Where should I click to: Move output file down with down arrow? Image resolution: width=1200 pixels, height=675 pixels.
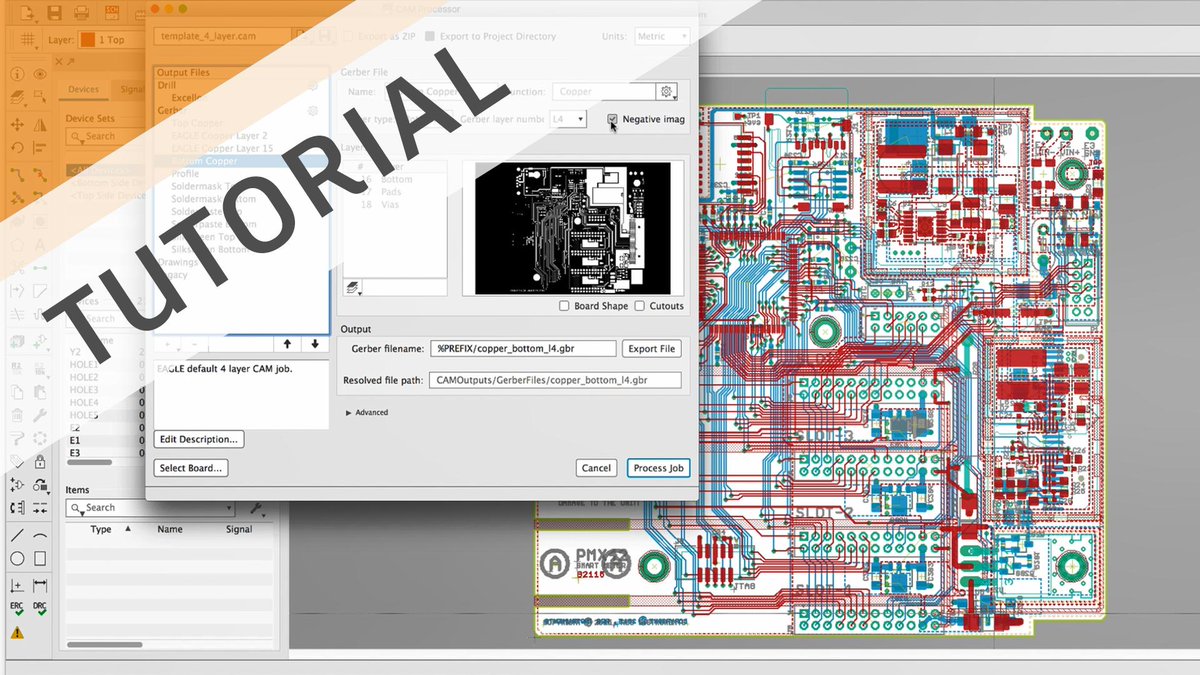315,344
